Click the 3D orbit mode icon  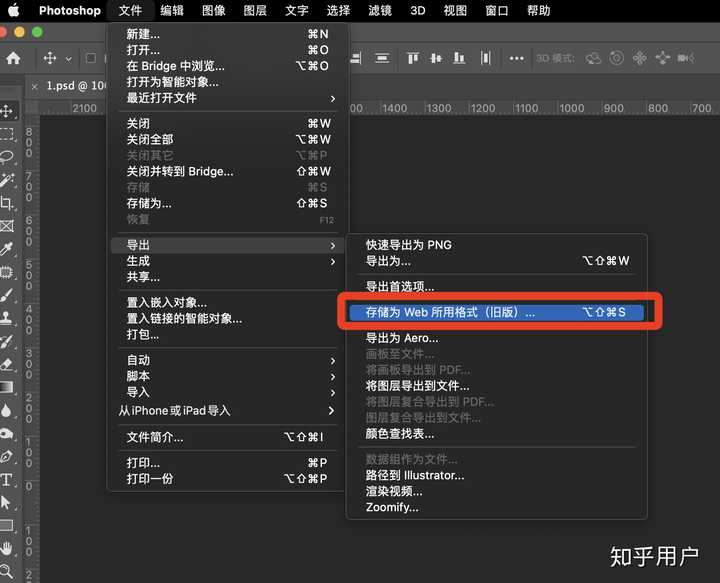[593, 58]
